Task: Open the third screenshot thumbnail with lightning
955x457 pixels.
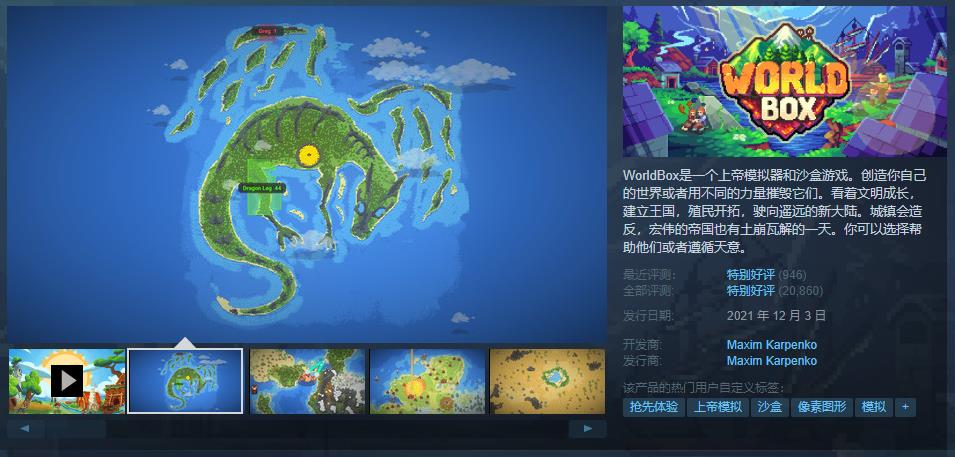Action: pyautogui.click(x=308, y=381)
